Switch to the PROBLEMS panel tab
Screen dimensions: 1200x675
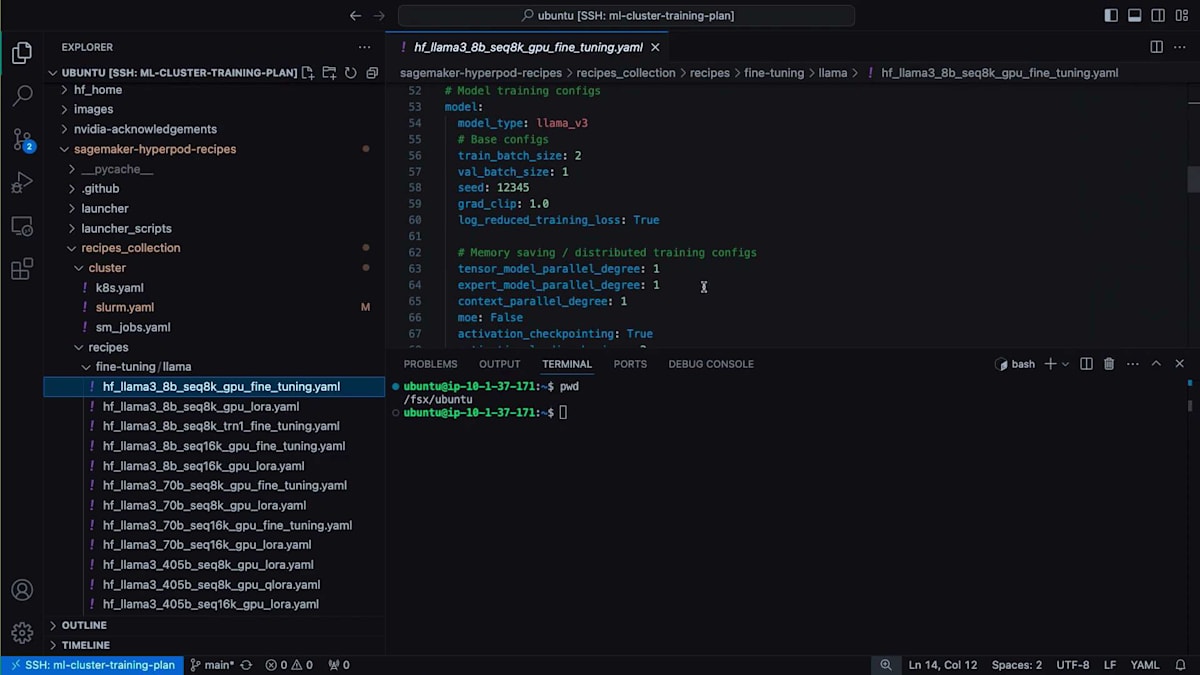click(430, 364)
